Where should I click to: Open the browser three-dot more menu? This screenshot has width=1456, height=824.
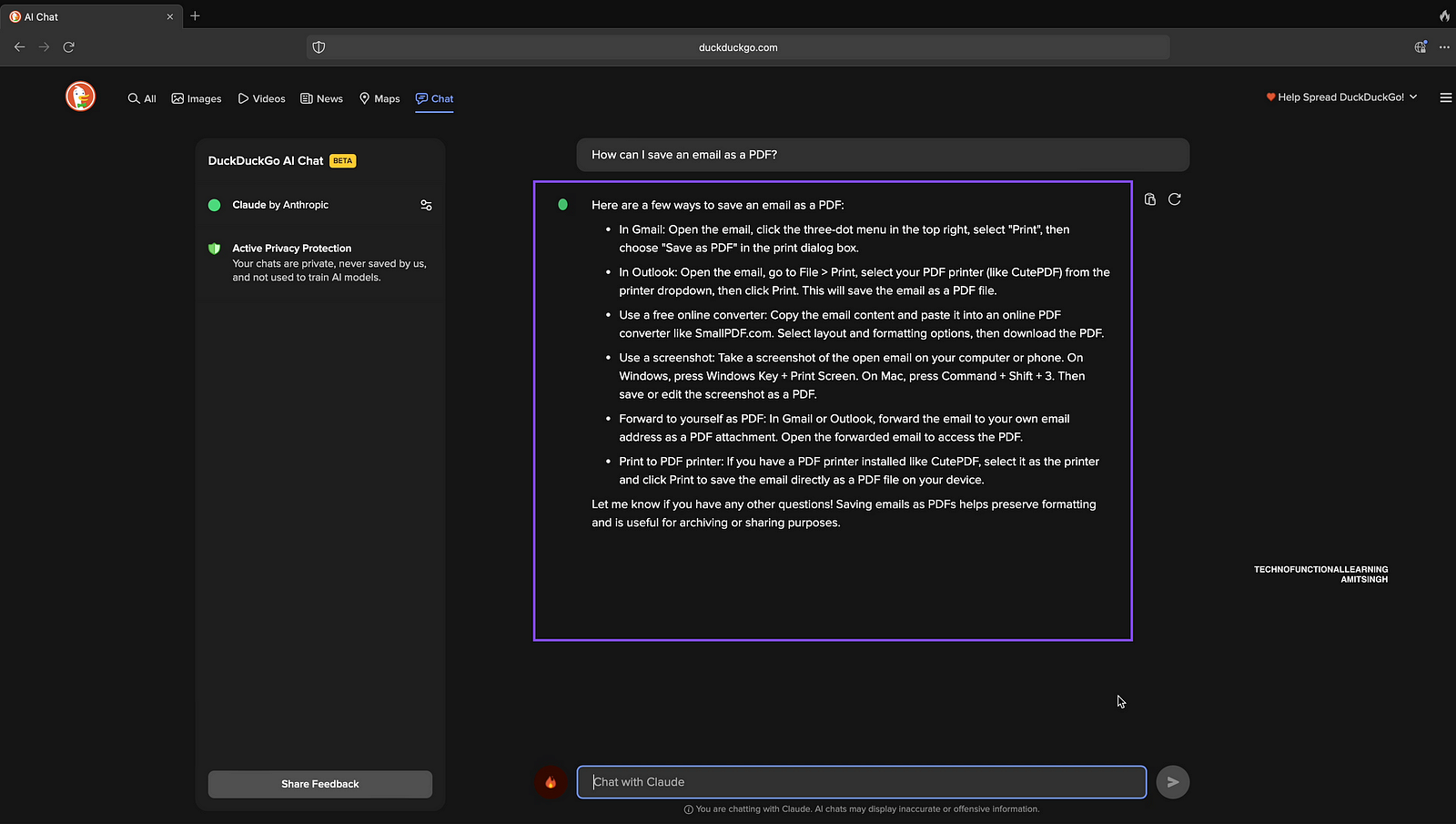pyautogui.click(x=1444, y=47)
